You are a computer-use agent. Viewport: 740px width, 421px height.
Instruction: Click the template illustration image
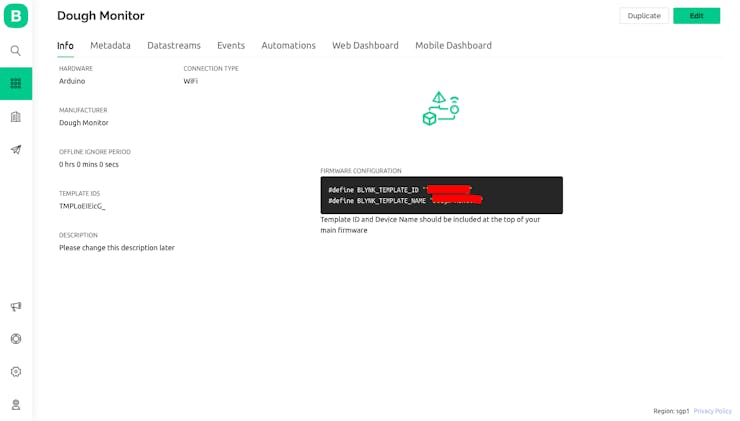click(440, 109)
